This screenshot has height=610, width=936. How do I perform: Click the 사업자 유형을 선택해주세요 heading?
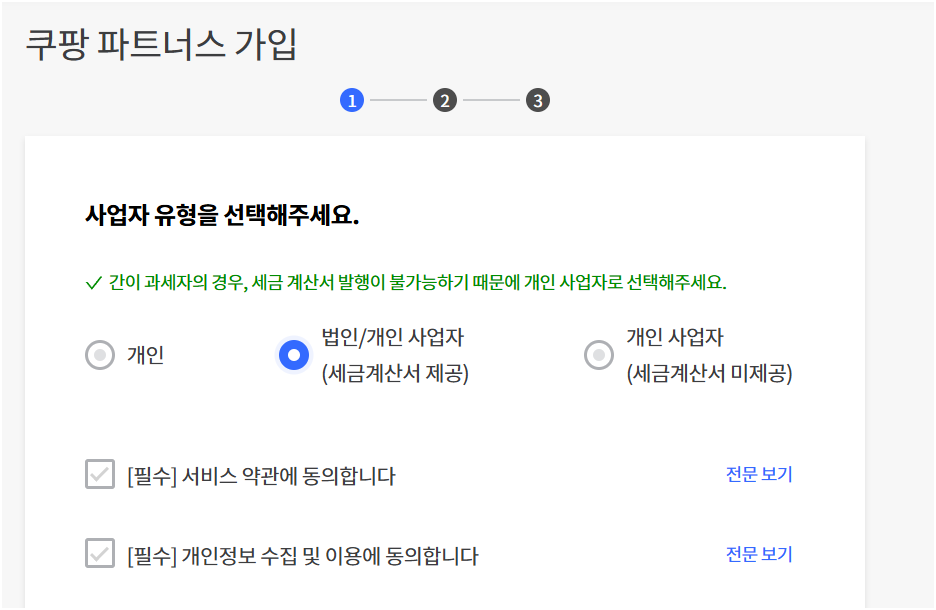[x=222, y=215]
